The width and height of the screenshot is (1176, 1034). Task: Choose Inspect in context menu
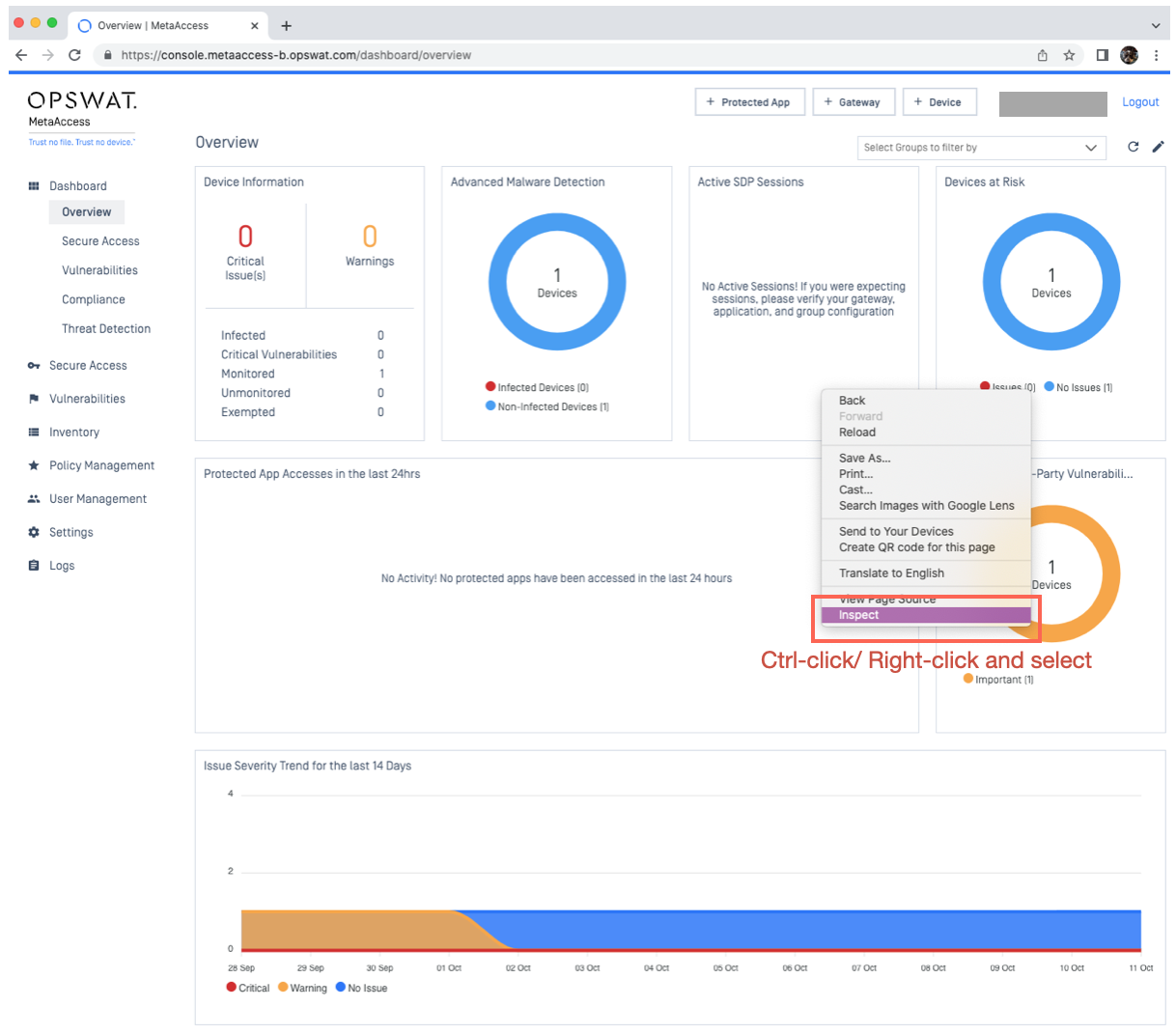pyautogui.click(x=926, y=615)
